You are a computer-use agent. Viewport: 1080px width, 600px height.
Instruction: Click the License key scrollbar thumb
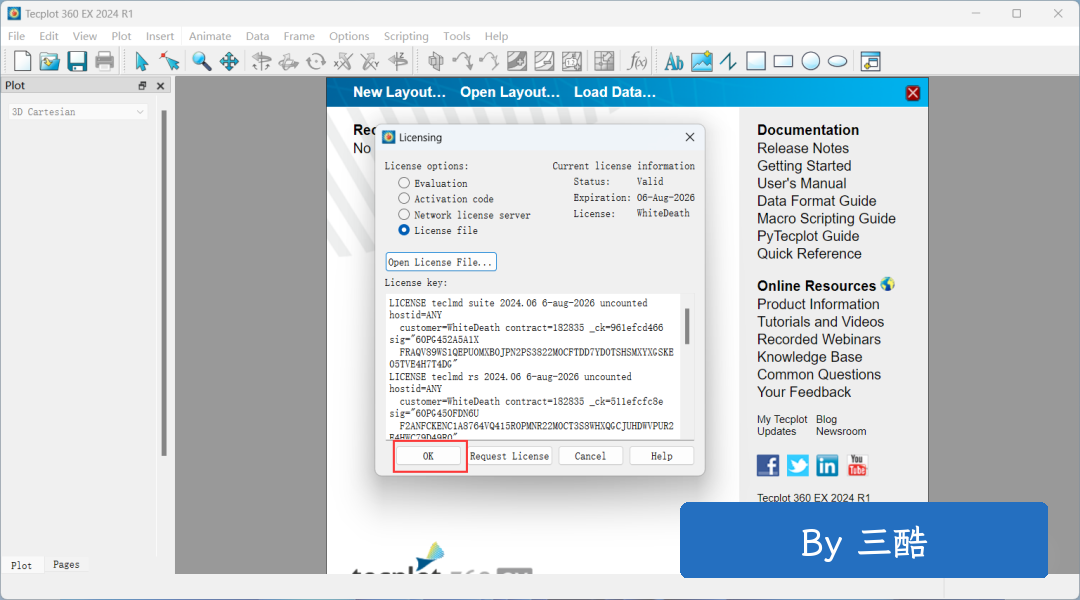point(687,326)
